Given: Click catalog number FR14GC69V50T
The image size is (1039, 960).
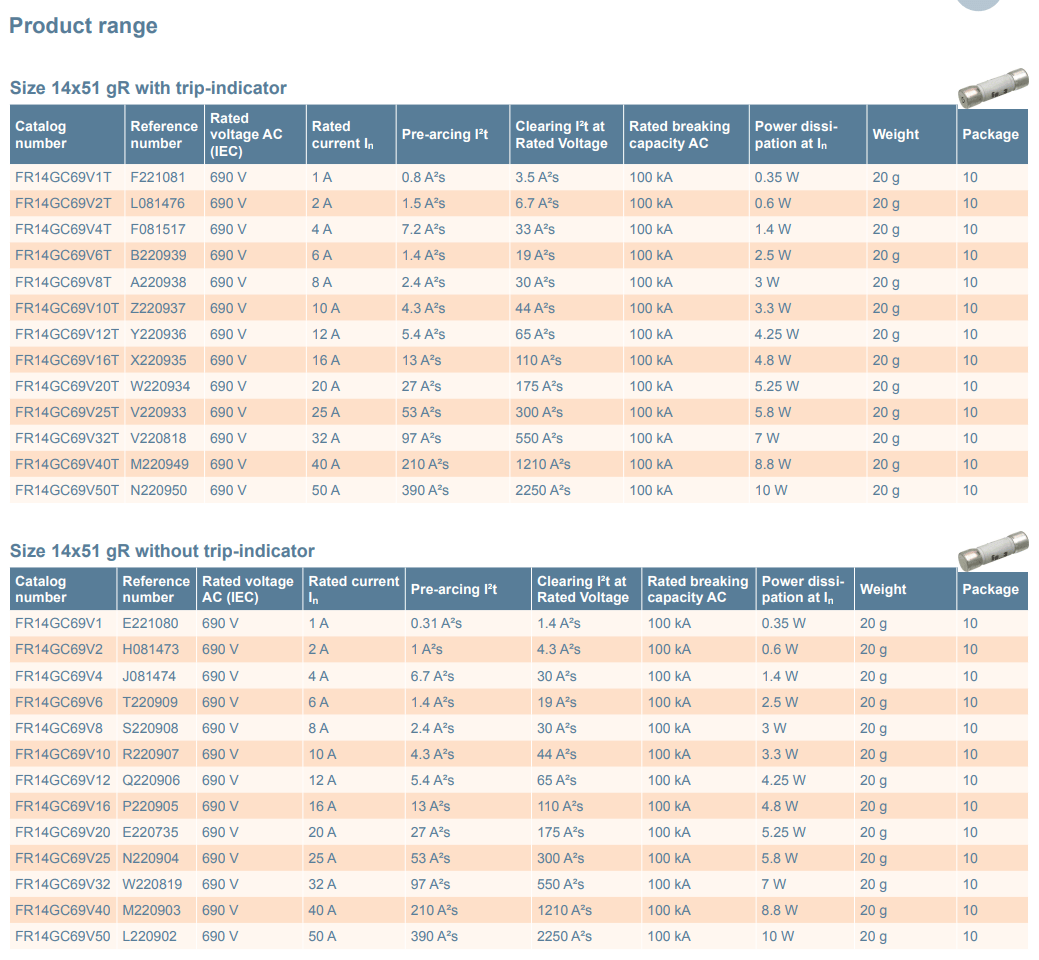Looking at the screenshot, I should (x=67, y=490).
